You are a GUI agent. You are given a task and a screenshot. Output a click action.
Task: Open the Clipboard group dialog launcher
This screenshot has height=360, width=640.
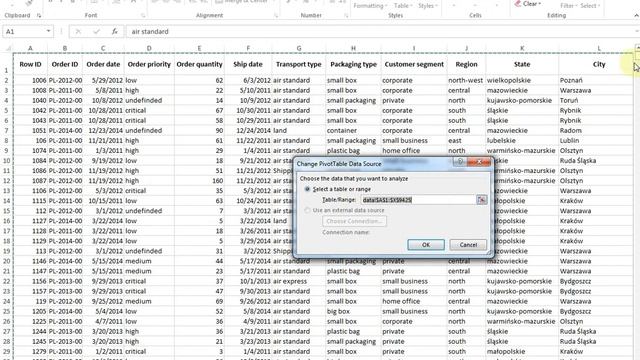pos(39,16)
